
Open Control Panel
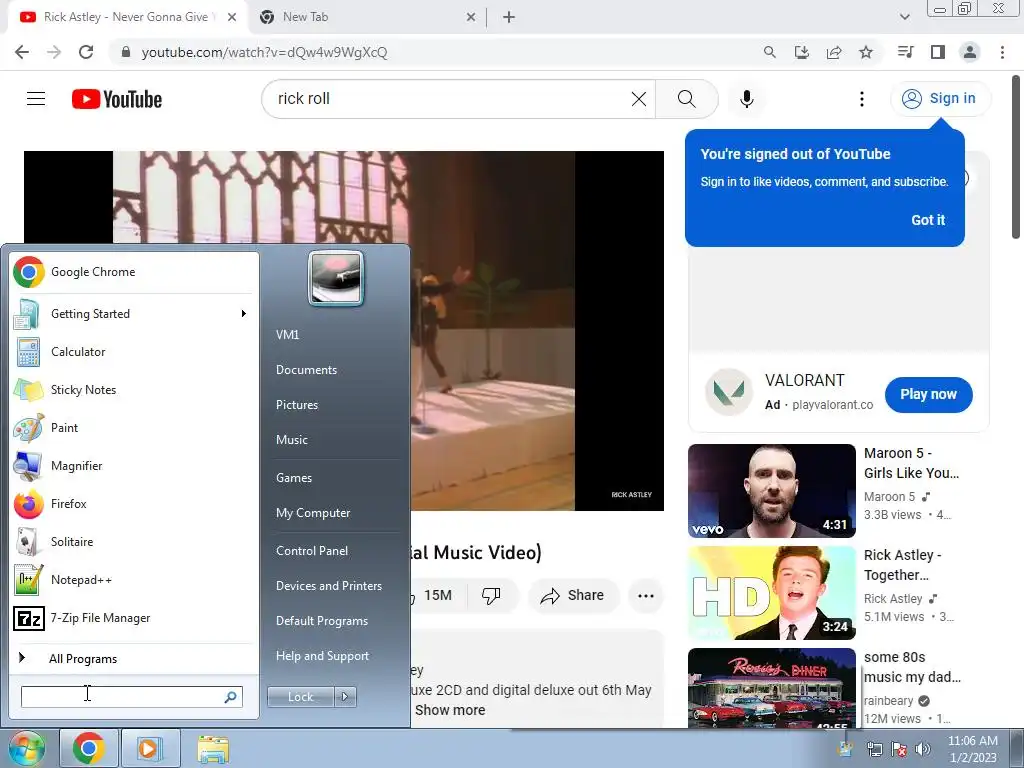coord(312,551)
